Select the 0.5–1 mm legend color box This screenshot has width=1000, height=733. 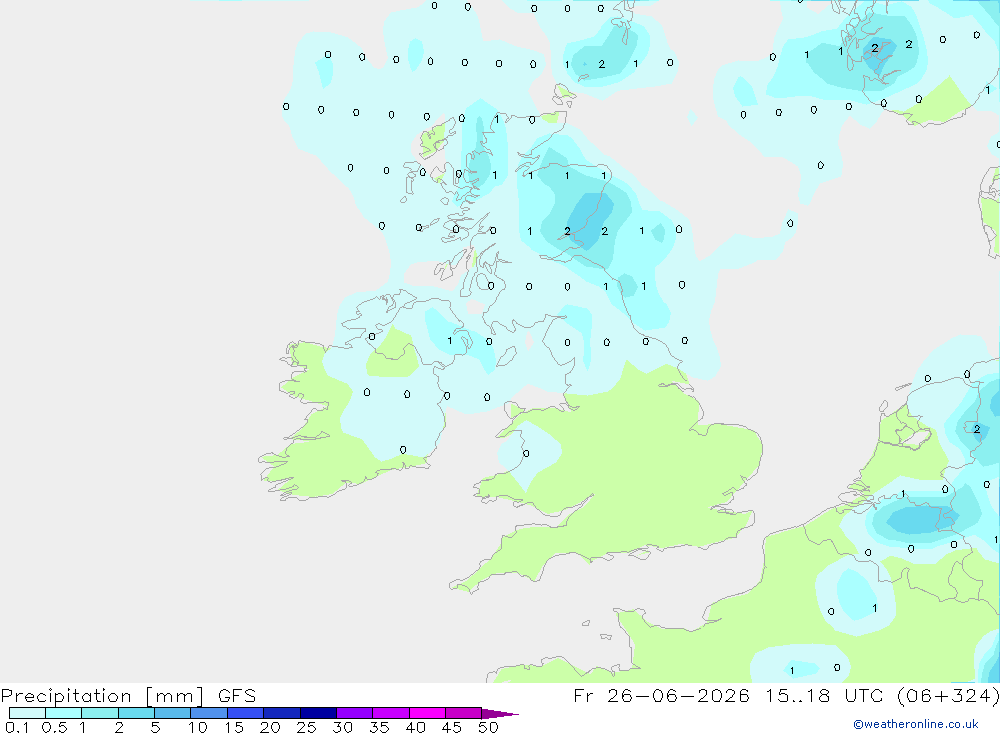[x=63, y=713]
